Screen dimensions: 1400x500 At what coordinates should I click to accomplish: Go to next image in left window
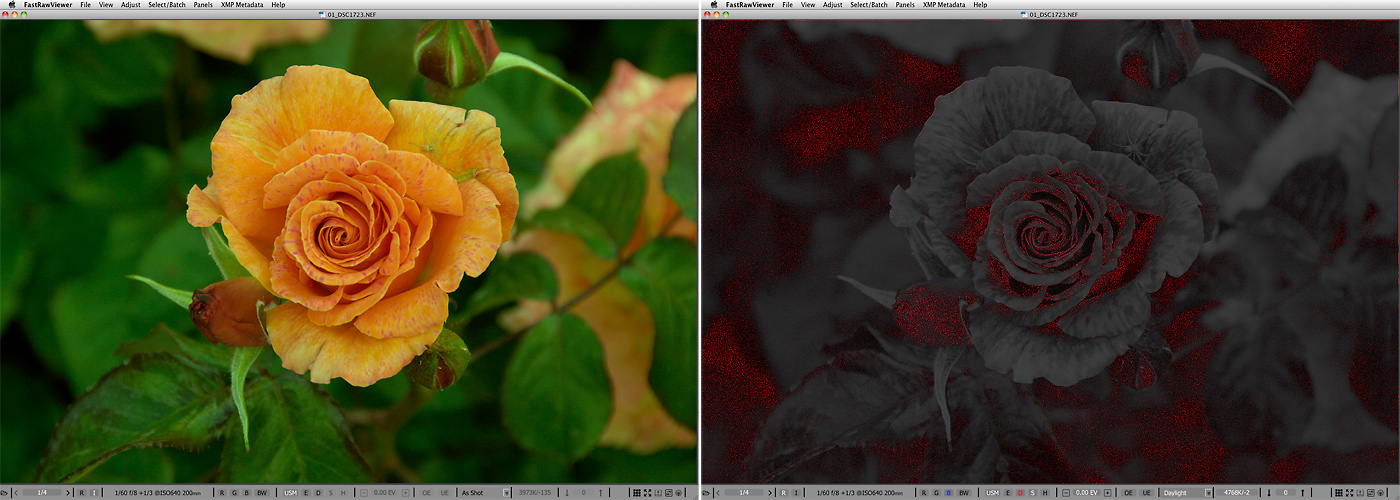pyautogui.click(x=68, y=493)
